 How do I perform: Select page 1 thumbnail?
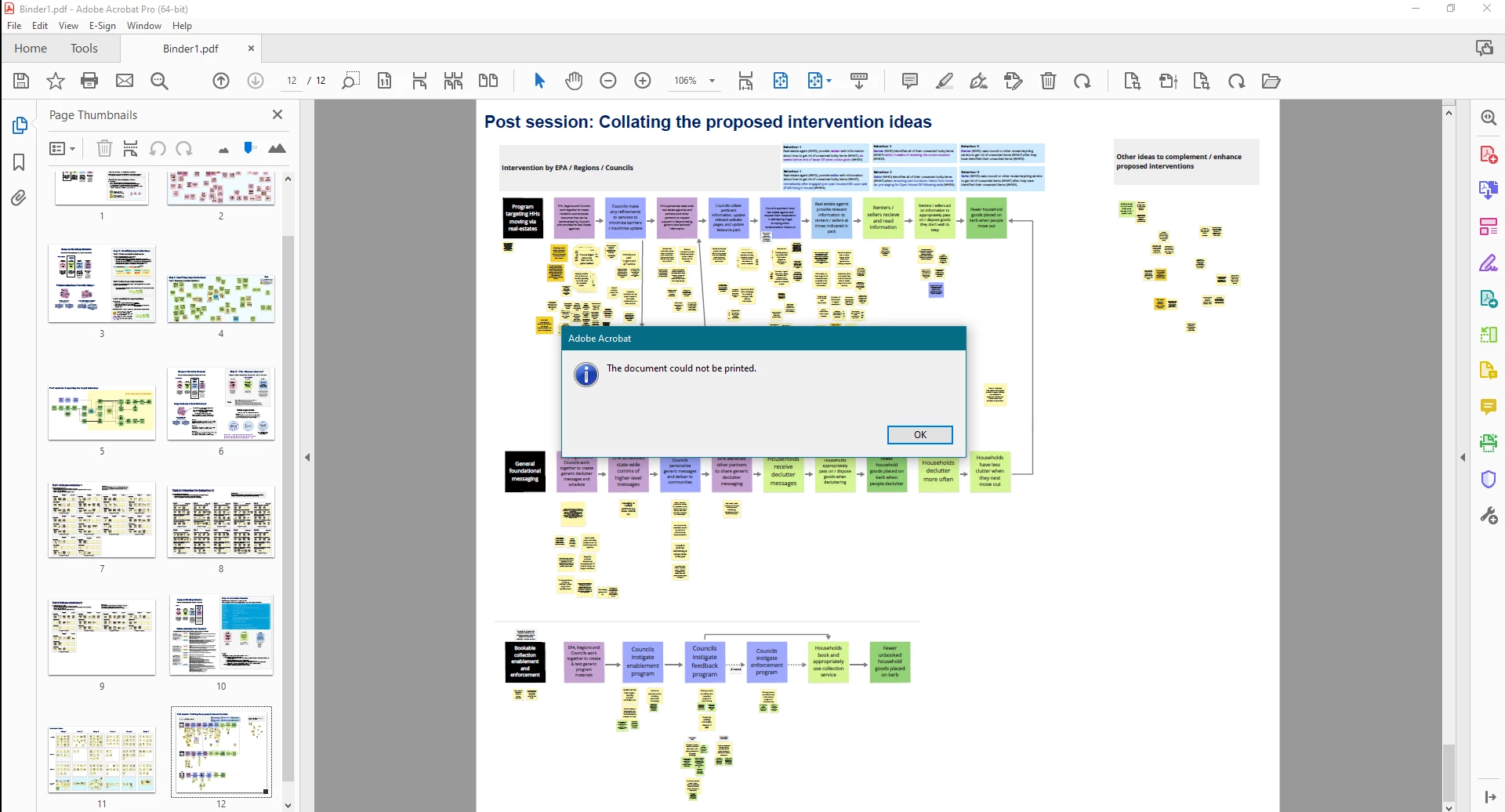click(102, 188)
